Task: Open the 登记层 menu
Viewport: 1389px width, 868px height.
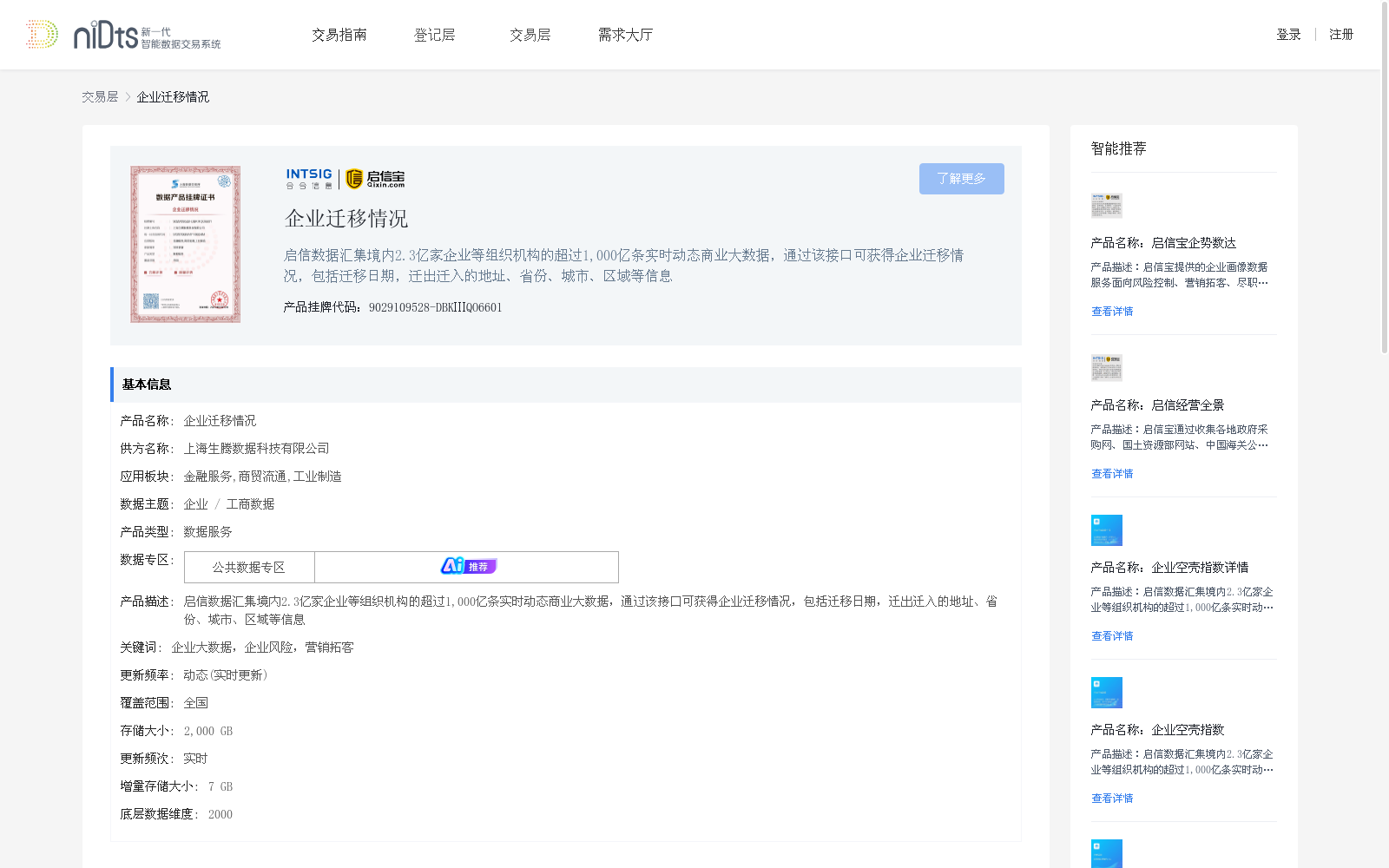Action: (x=435, y=35)
